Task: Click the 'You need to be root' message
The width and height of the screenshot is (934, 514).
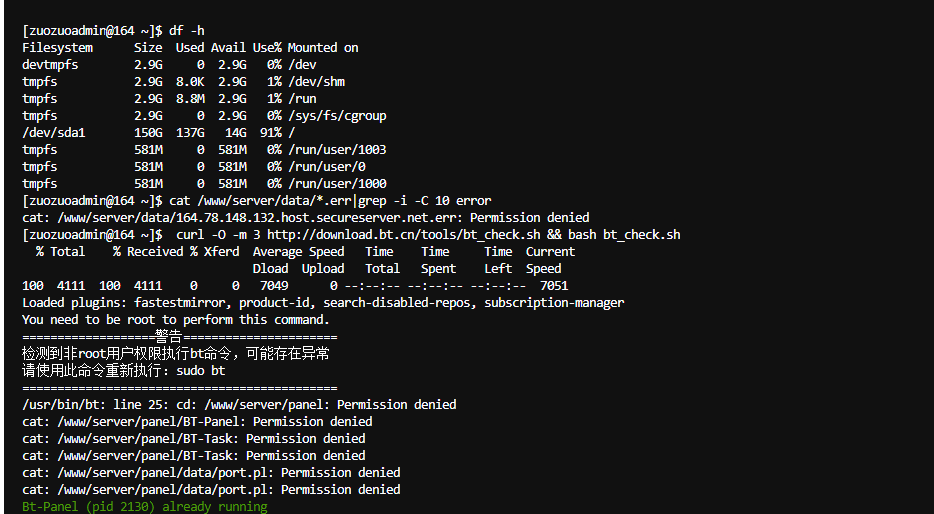Action: point(176,320)
